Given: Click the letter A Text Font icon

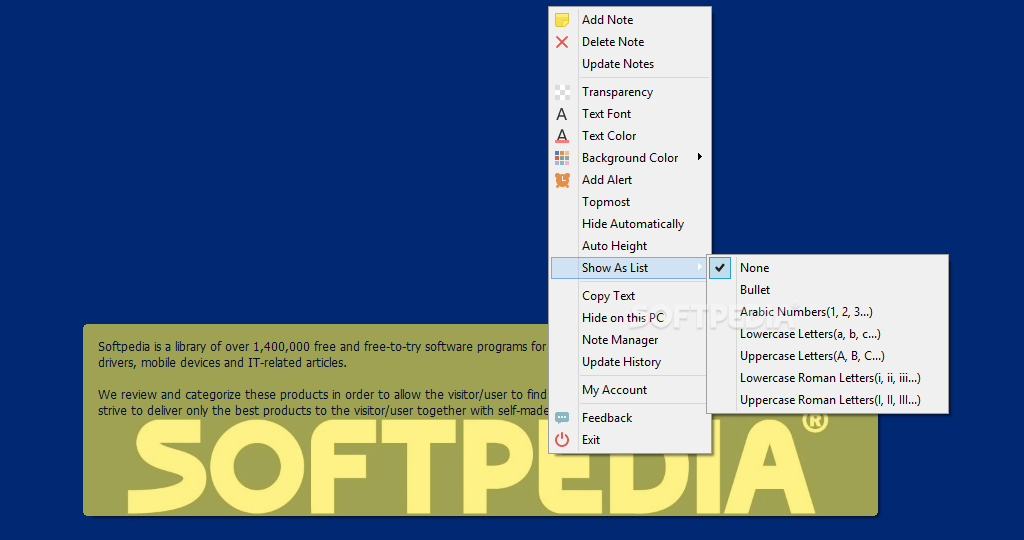Looking at the screenshot, I should tap(562, 114).
